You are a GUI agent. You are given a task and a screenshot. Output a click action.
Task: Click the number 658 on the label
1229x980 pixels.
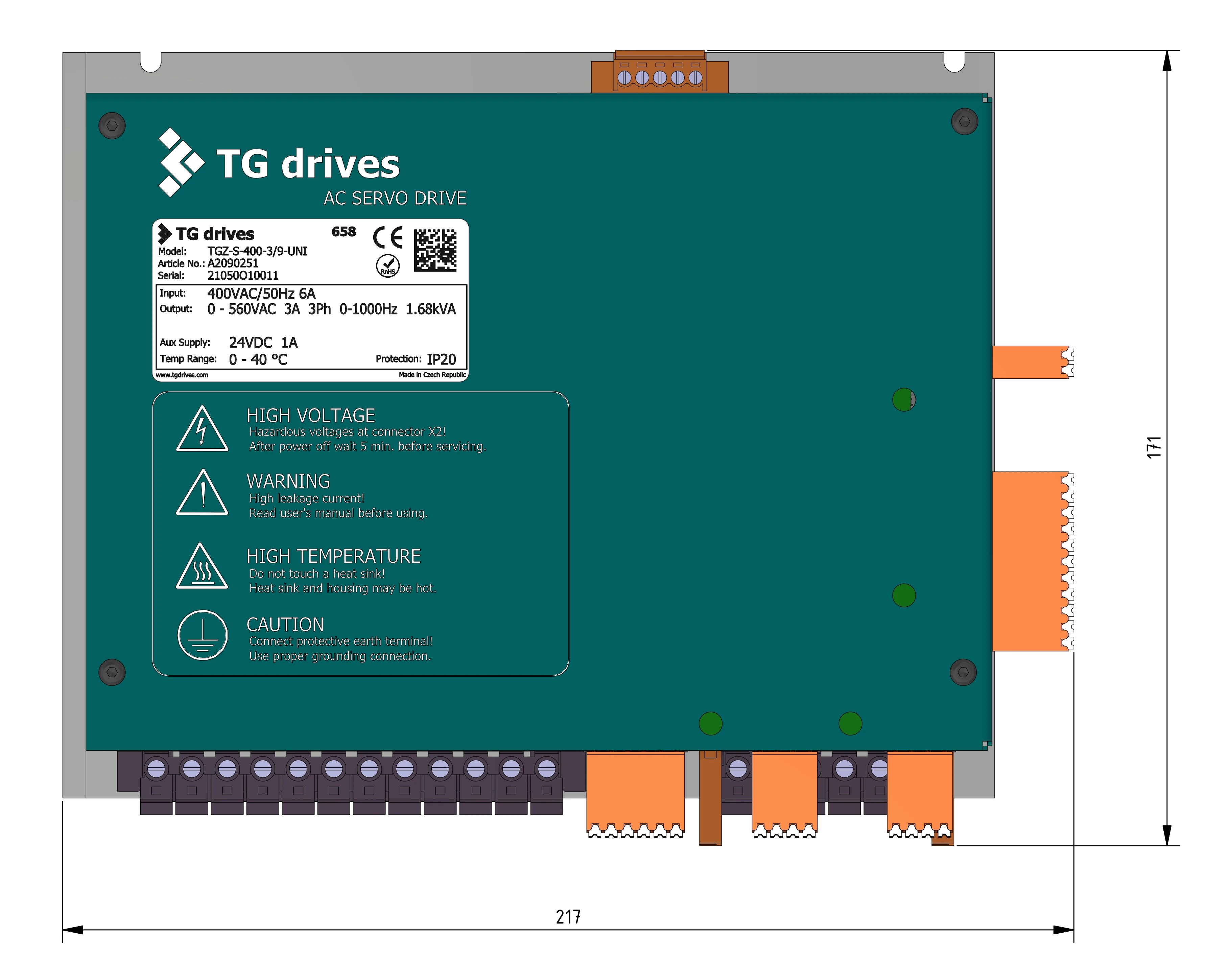[x=344, y=231]
